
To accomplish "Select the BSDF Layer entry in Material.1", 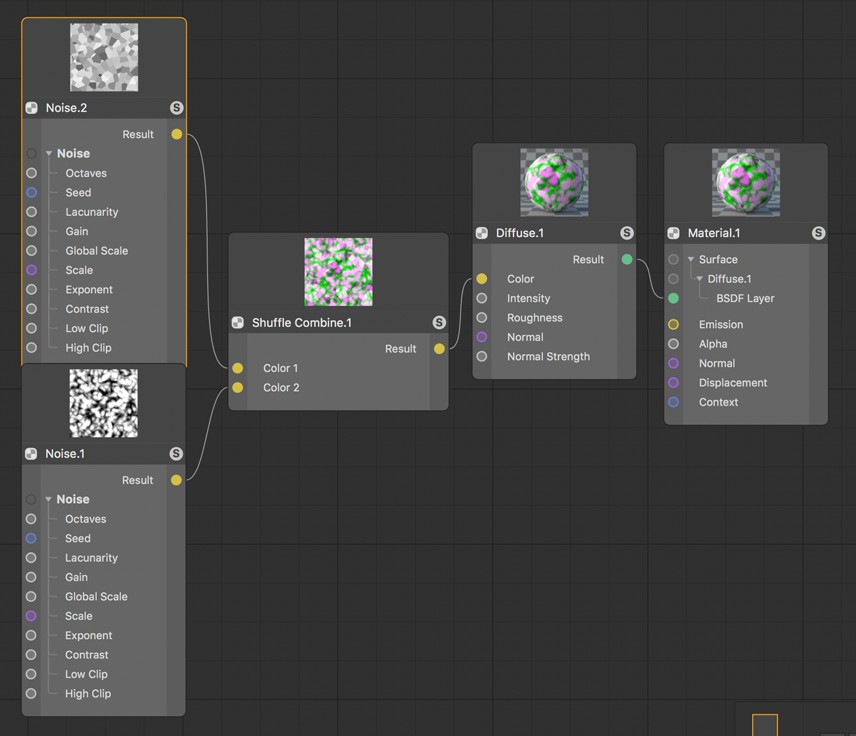I will [x=745, y=298].
